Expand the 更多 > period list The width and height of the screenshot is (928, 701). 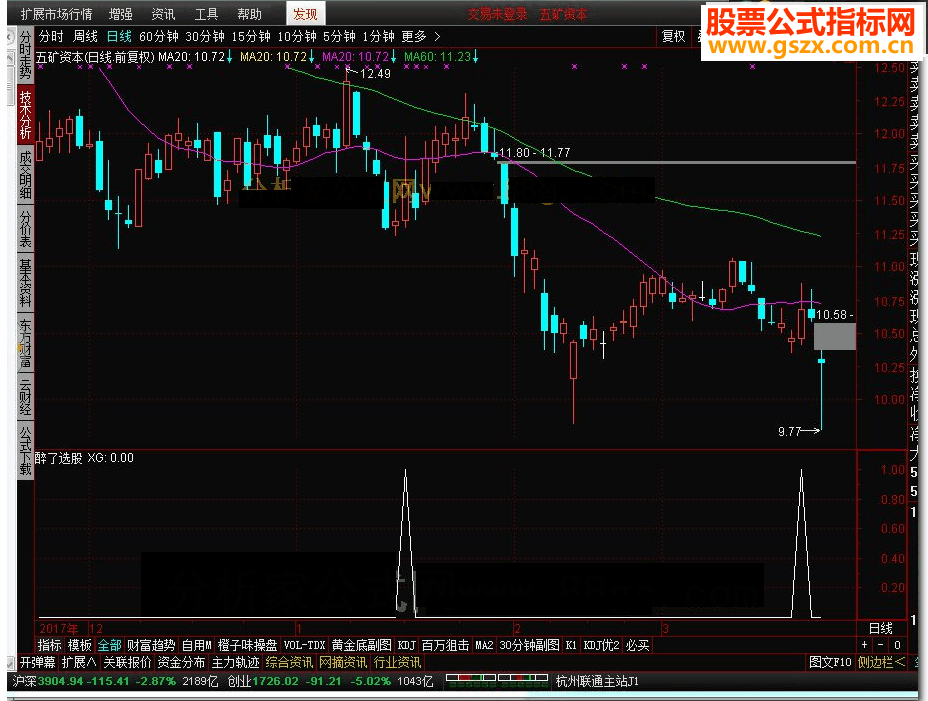[421, 37]
